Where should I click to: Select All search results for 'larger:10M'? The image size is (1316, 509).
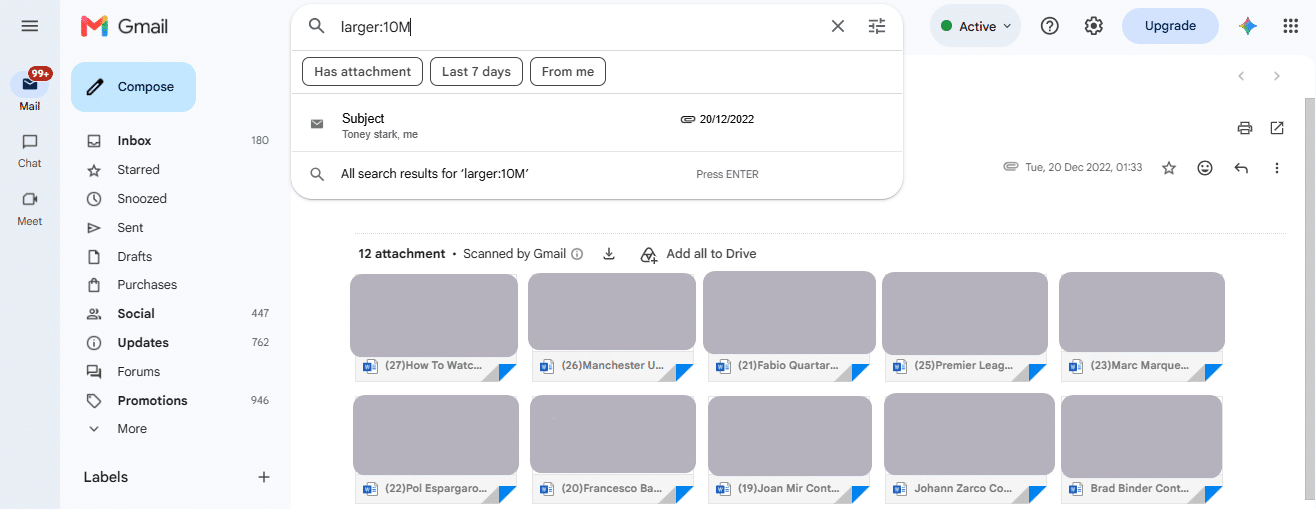pyautogui.click(x=597, y=174)
